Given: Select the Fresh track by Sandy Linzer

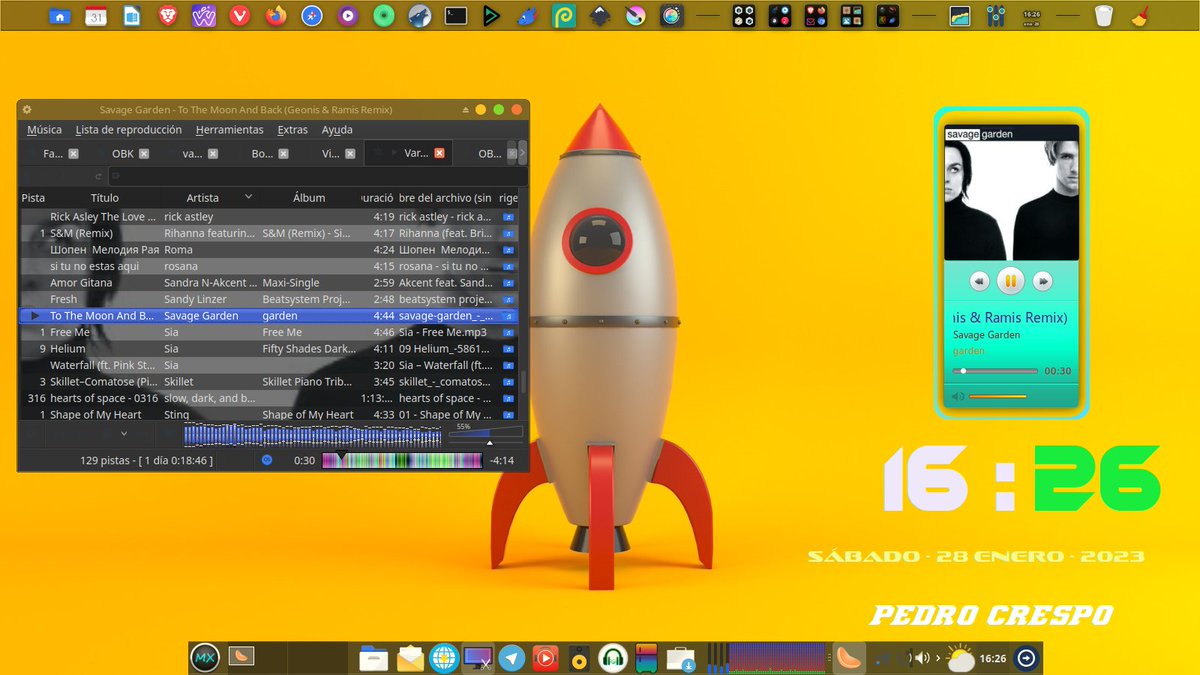Looking at the screenshot, I should [268, 299].
